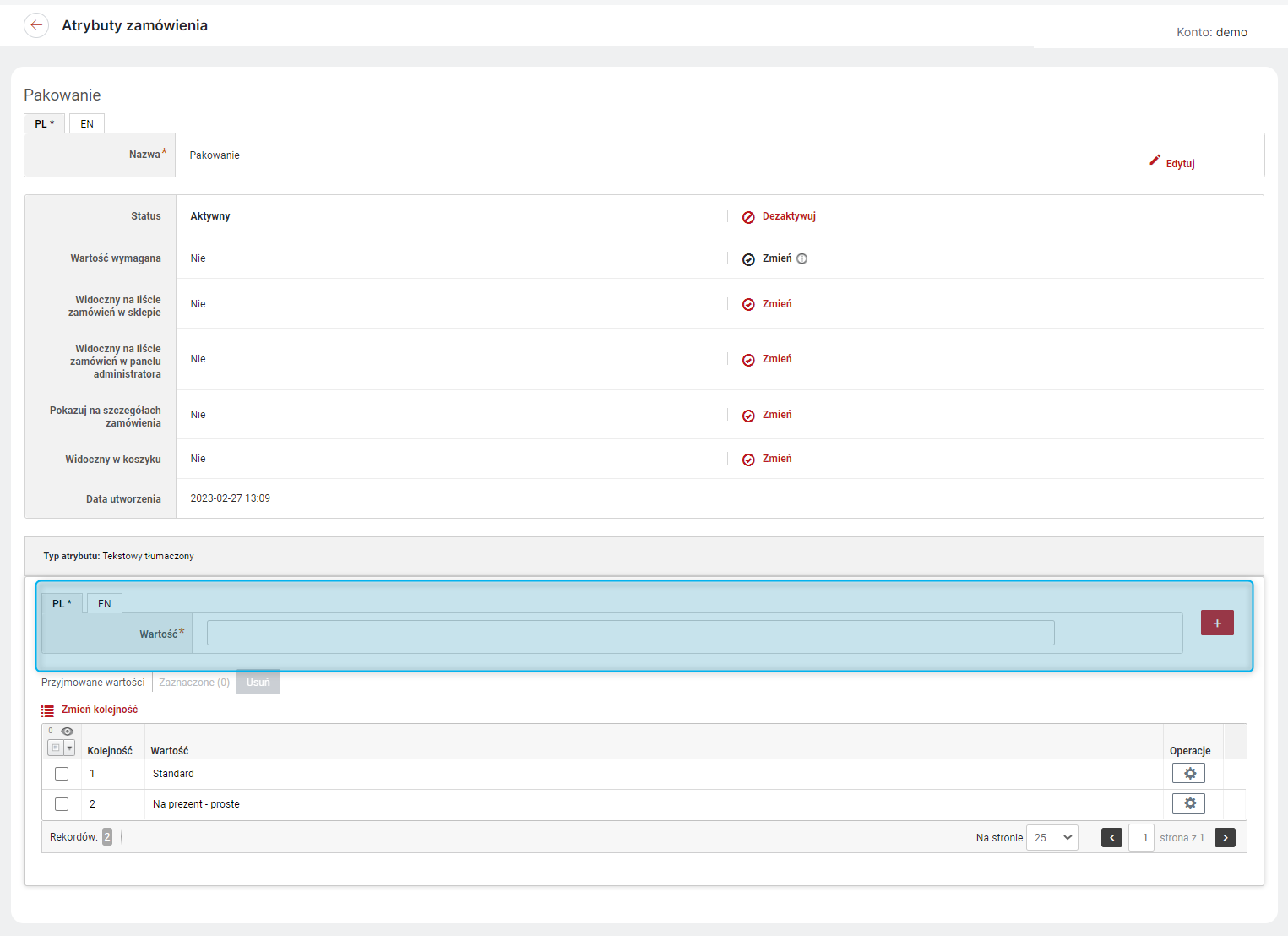The width and height of the screenshot is (1288, 936).
Task: Click Zaznaczone (0) label
Action: (x=194, y=683)
